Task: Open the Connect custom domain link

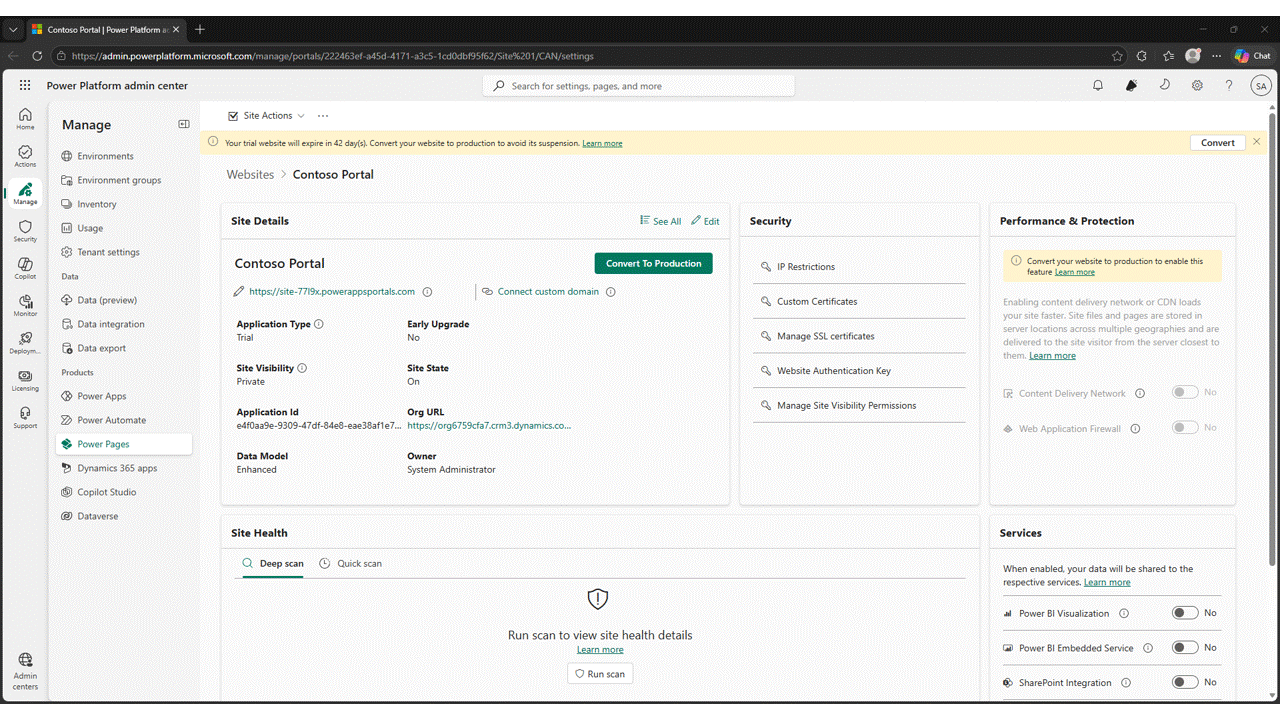Action: click(x=548, y=292)
